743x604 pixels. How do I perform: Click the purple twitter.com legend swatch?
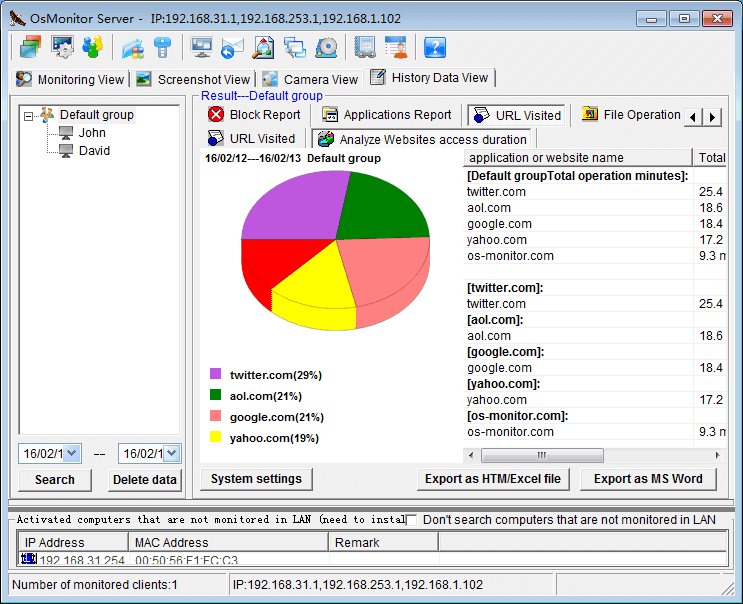(215, 374)
